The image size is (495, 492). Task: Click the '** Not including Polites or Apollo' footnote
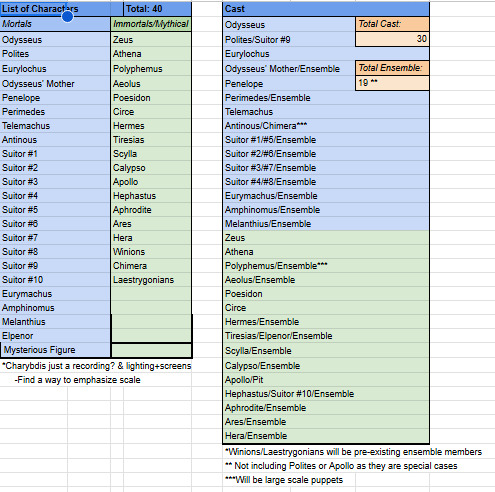[341, 466]
